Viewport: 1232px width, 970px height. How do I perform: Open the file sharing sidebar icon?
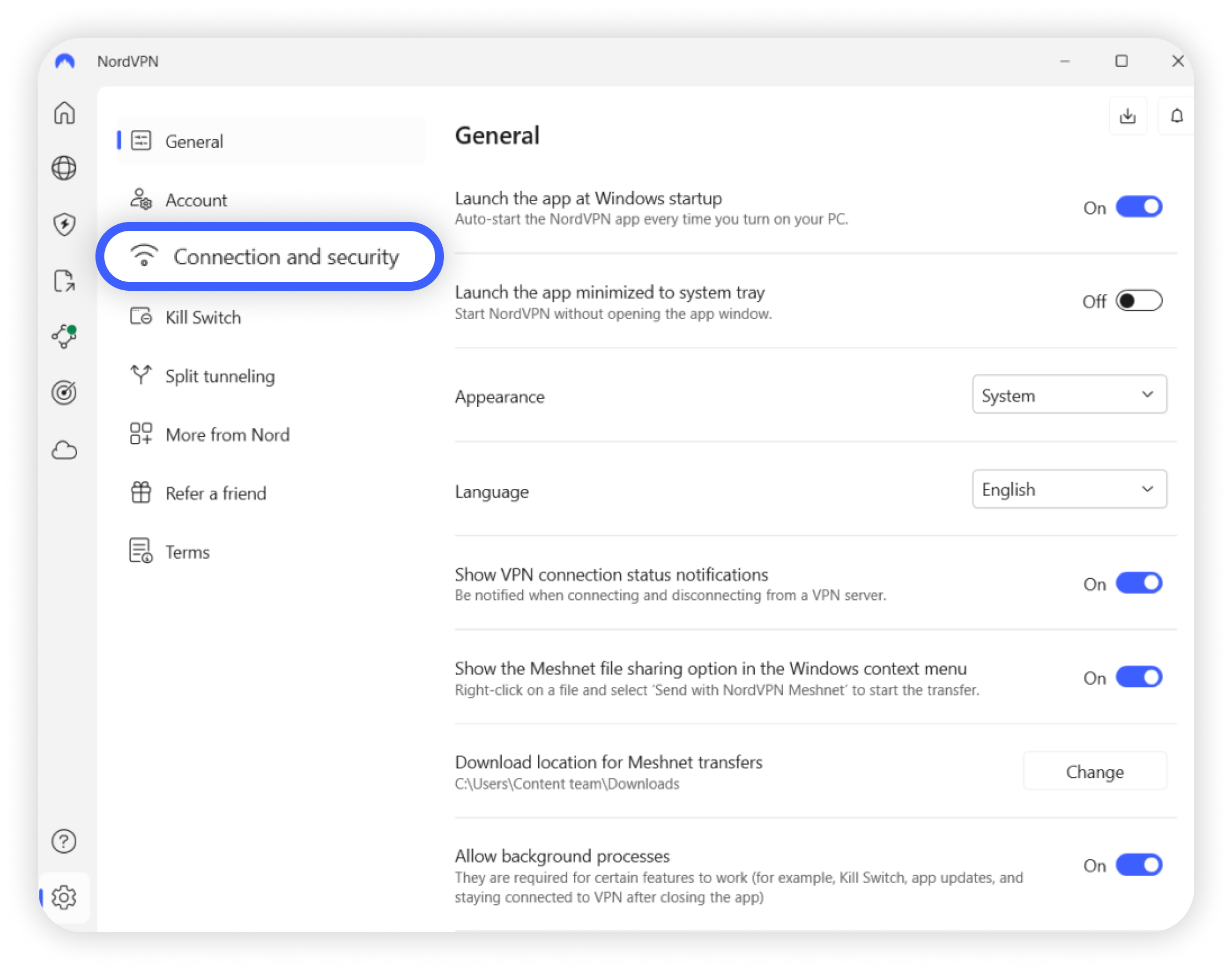(64, 281)
